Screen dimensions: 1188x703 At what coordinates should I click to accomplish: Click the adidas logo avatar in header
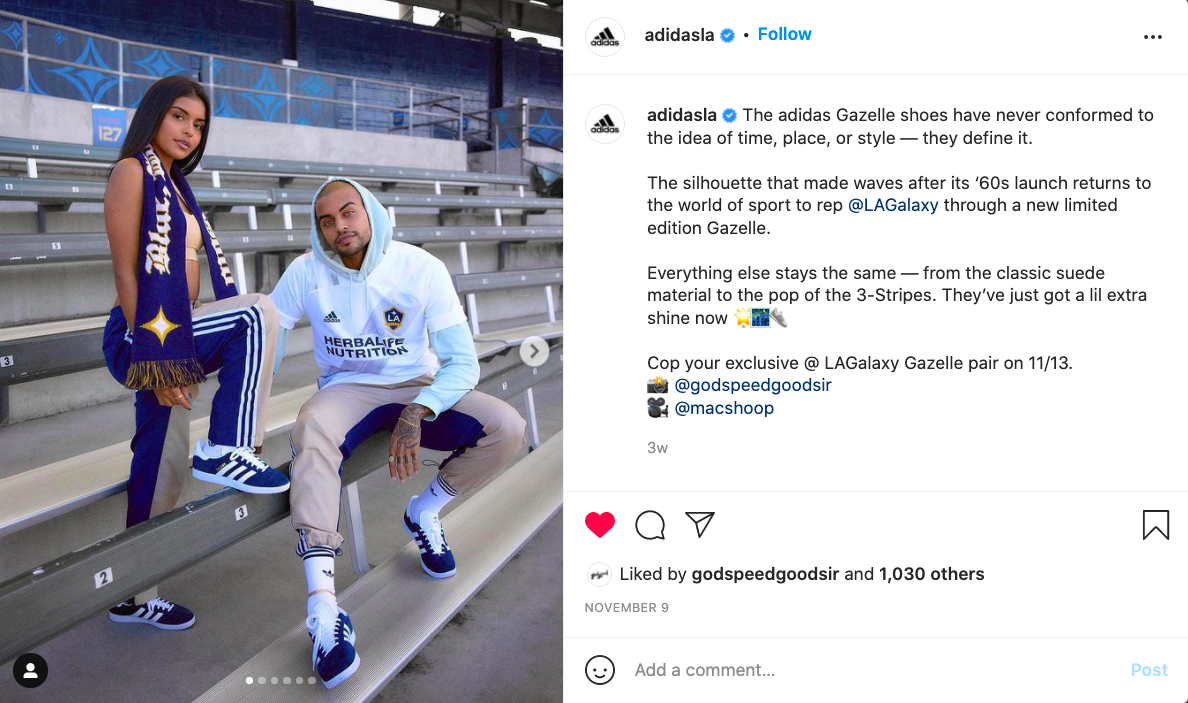(x=605, y=36)
